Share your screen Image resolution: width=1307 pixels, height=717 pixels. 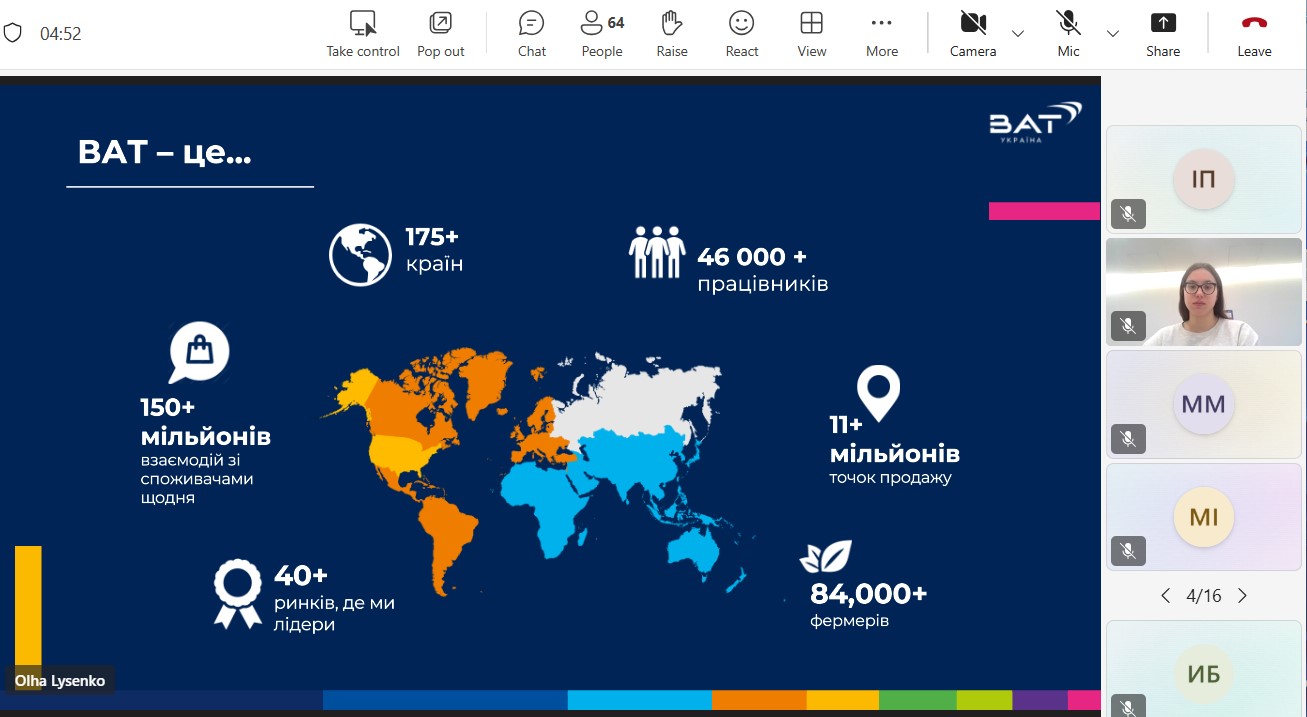point(1163,34)
